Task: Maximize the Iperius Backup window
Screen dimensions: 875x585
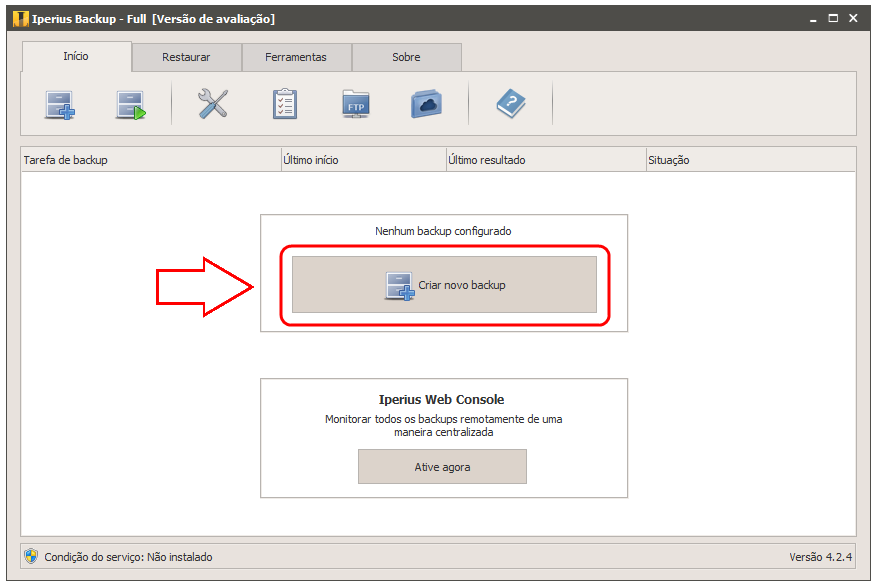Action: (833, 18)
